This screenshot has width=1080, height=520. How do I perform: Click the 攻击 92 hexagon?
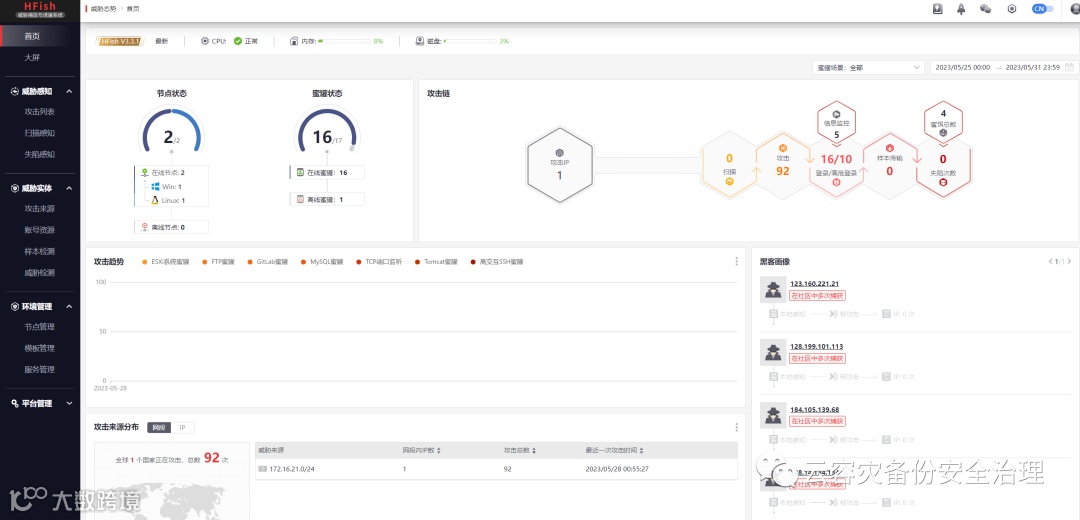click(782, 166)
